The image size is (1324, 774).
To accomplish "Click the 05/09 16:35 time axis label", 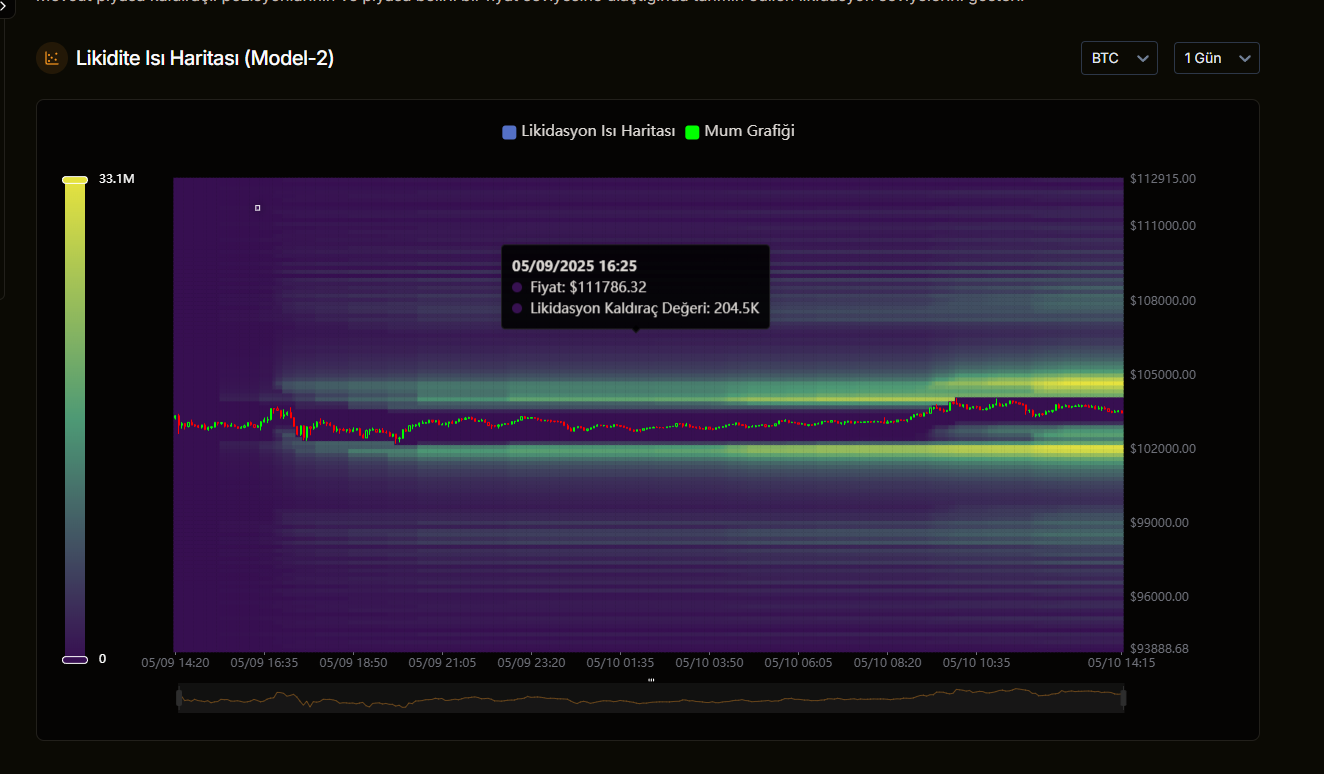I will click(x=264, y=662).
